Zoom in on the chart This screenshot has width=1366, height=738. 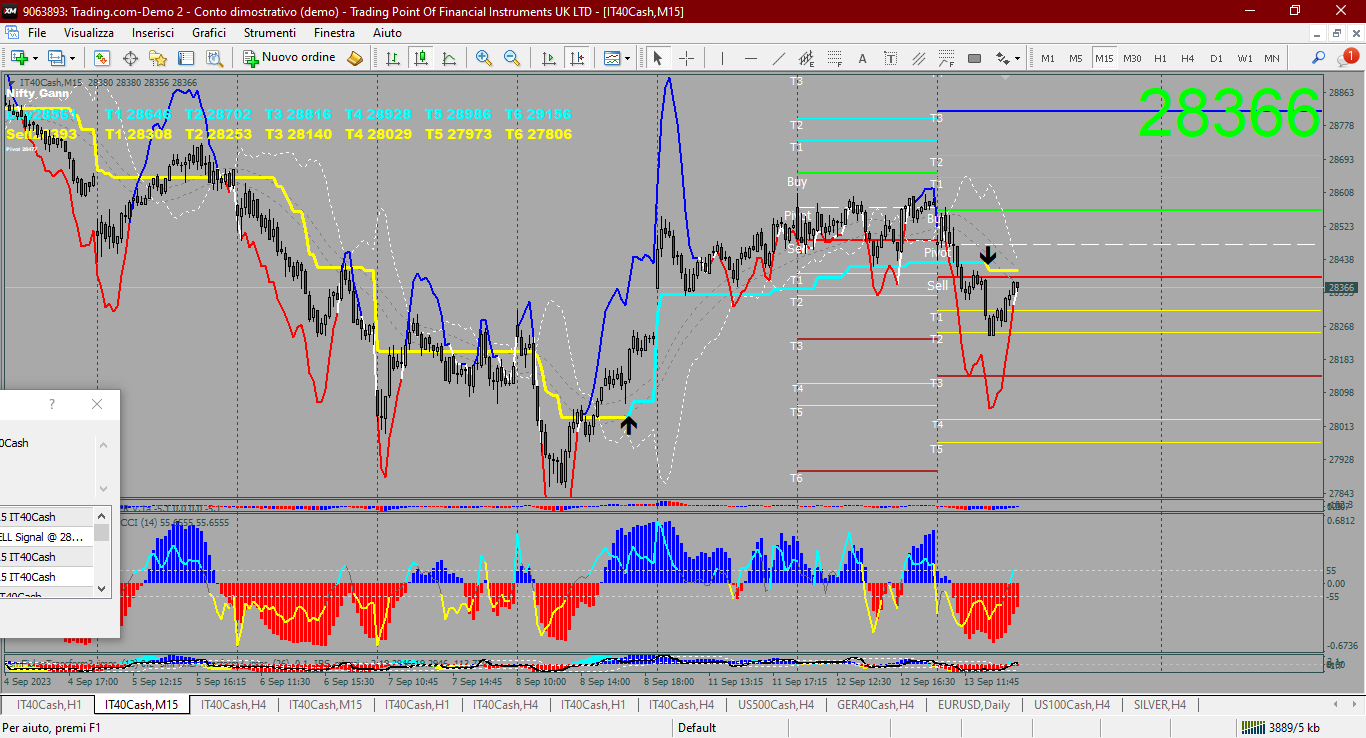[x=484, y=58]
